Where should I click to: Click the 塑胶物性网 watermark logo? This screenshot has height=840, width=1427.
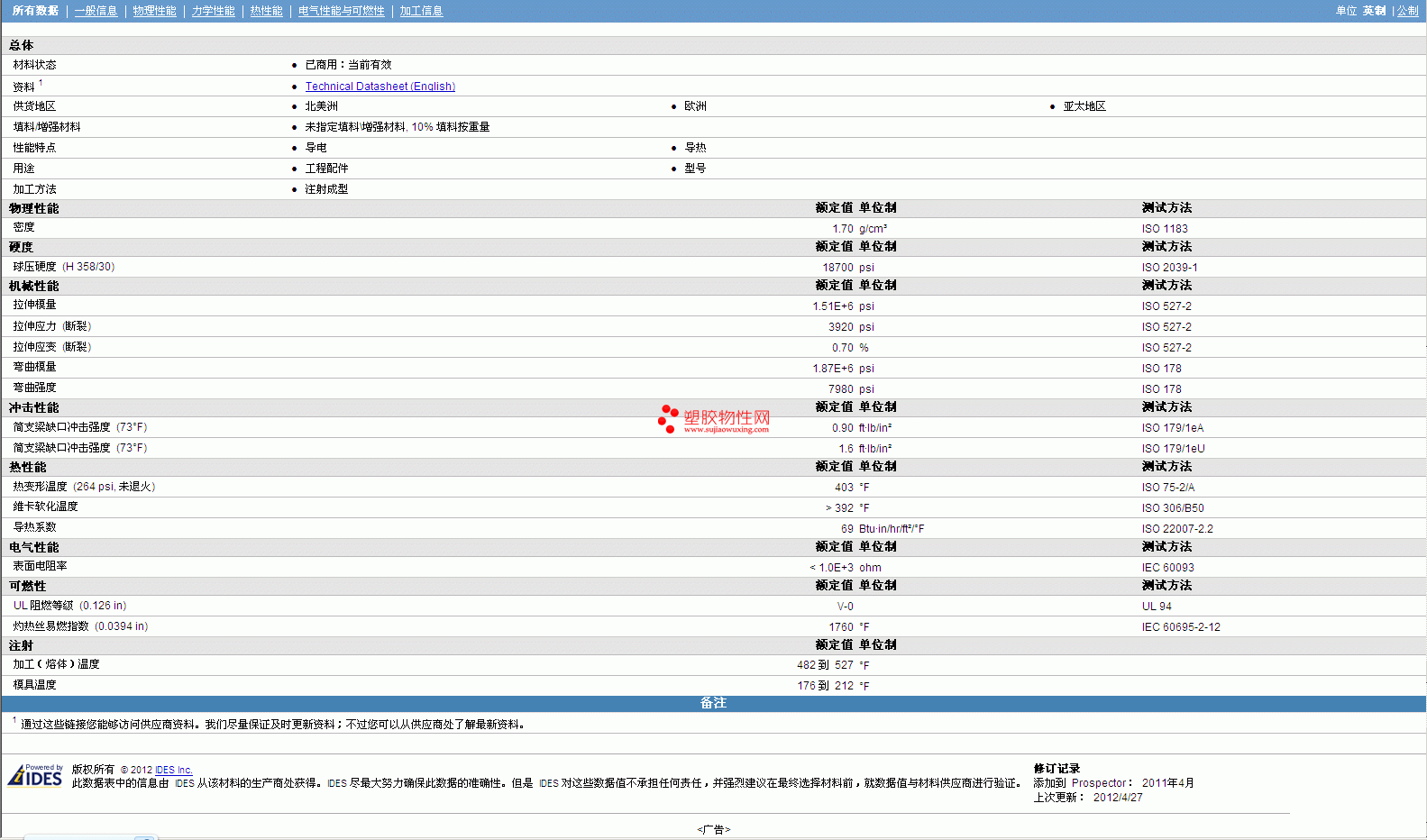tap(714, 419)
